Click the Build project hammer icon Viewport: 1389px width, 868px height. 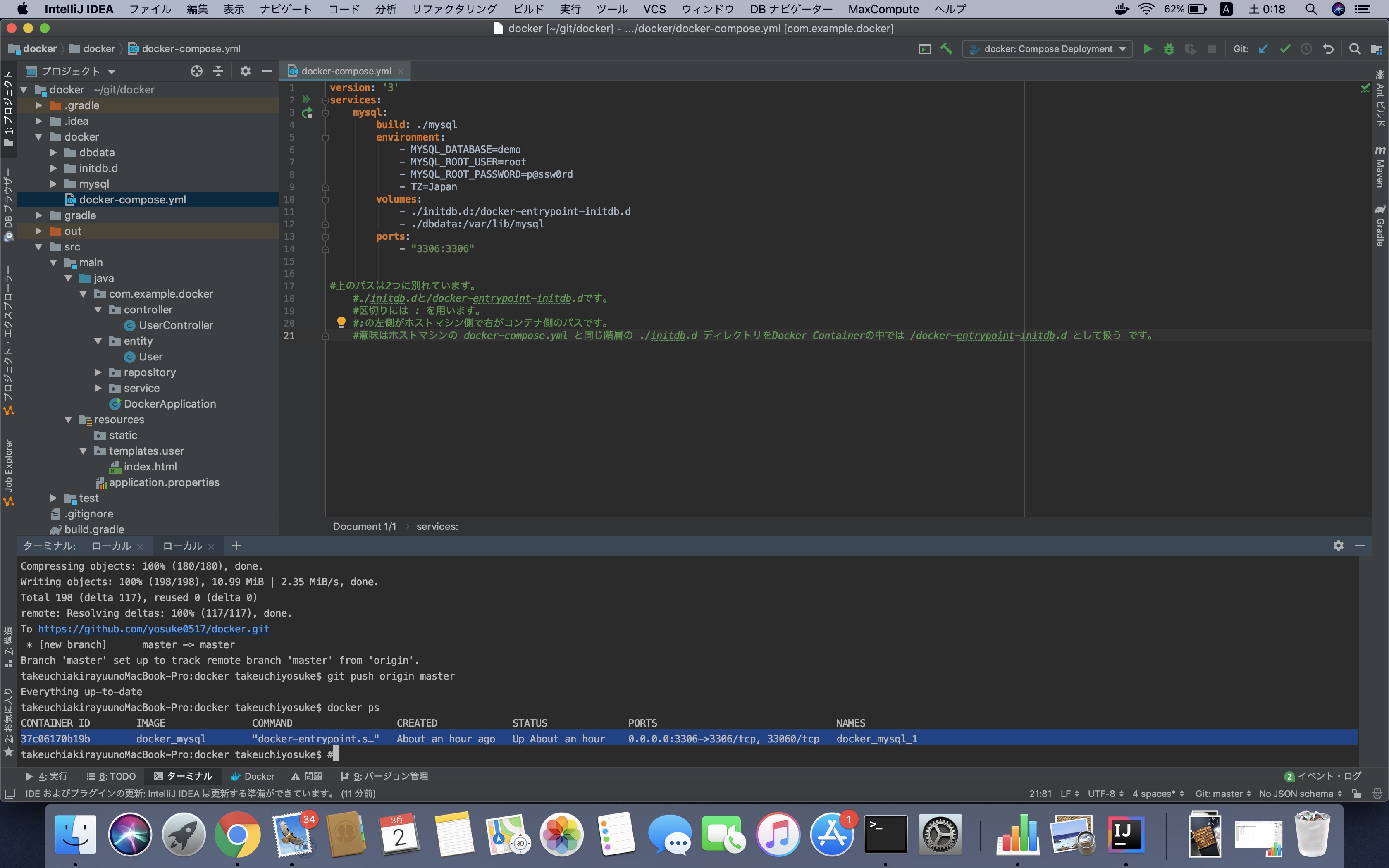click(947, 49)
